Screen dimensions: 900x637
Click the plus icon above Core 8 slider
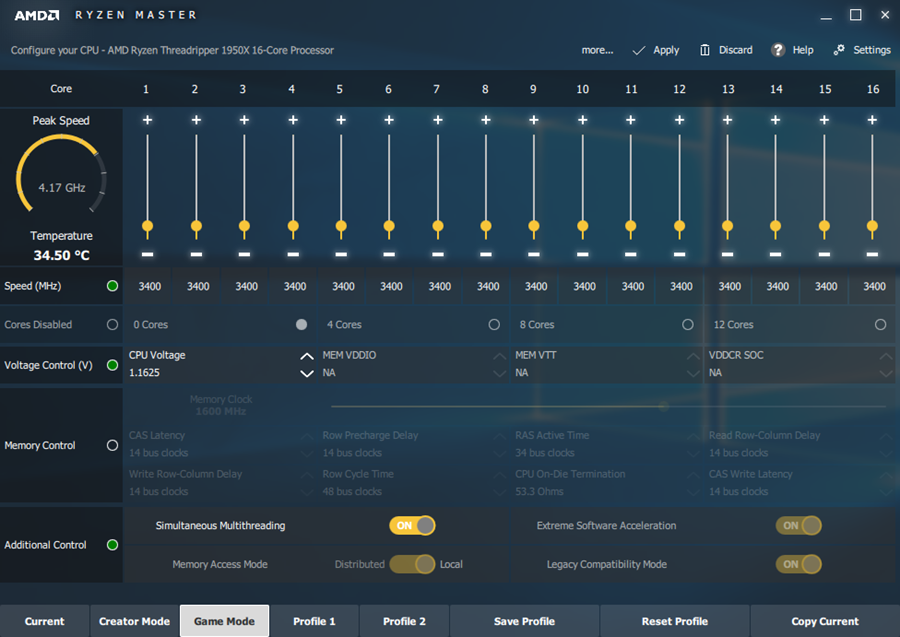[486, 120]
